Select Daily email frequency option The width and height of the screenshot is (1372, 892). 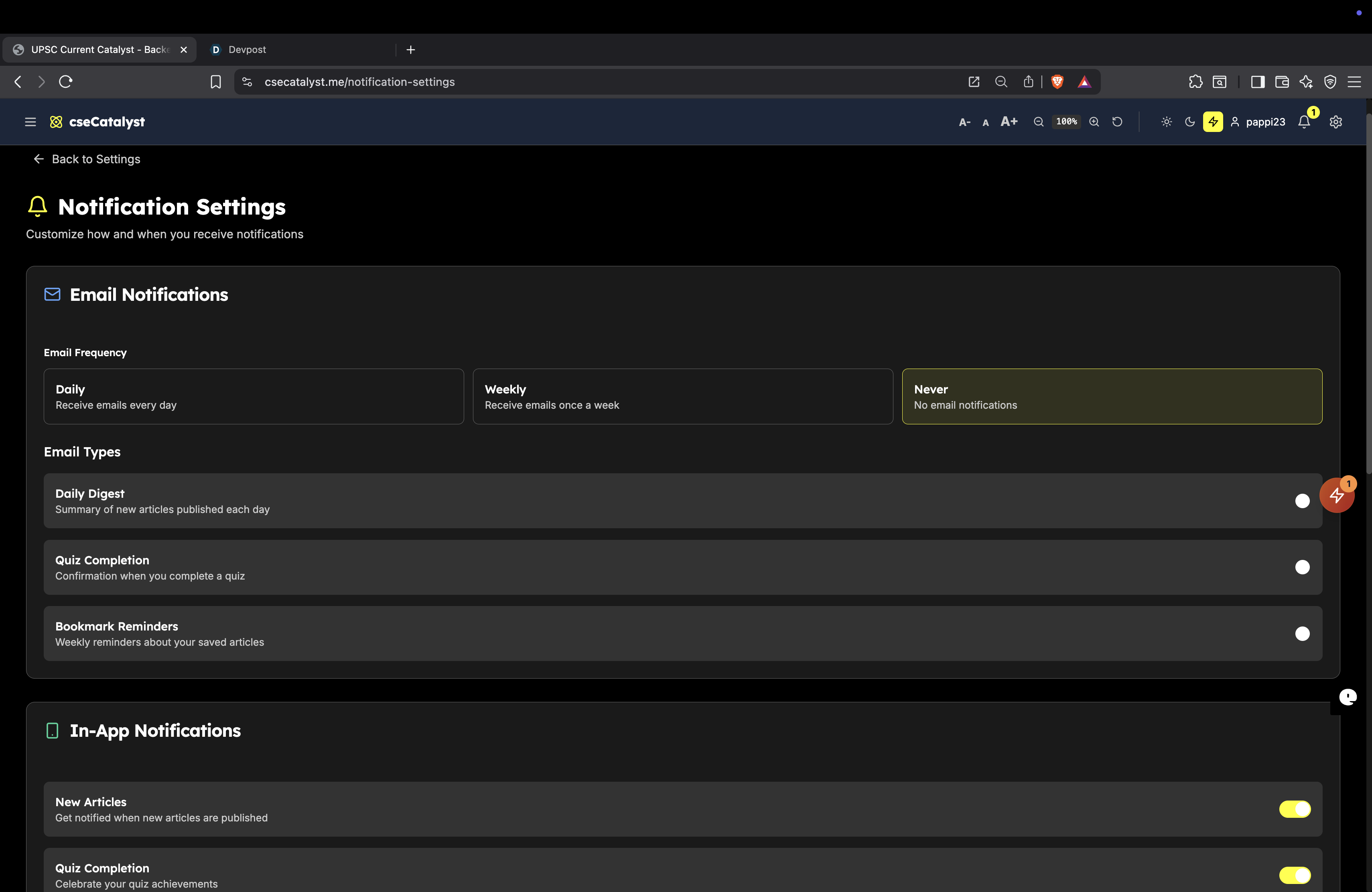coord(254,396)
